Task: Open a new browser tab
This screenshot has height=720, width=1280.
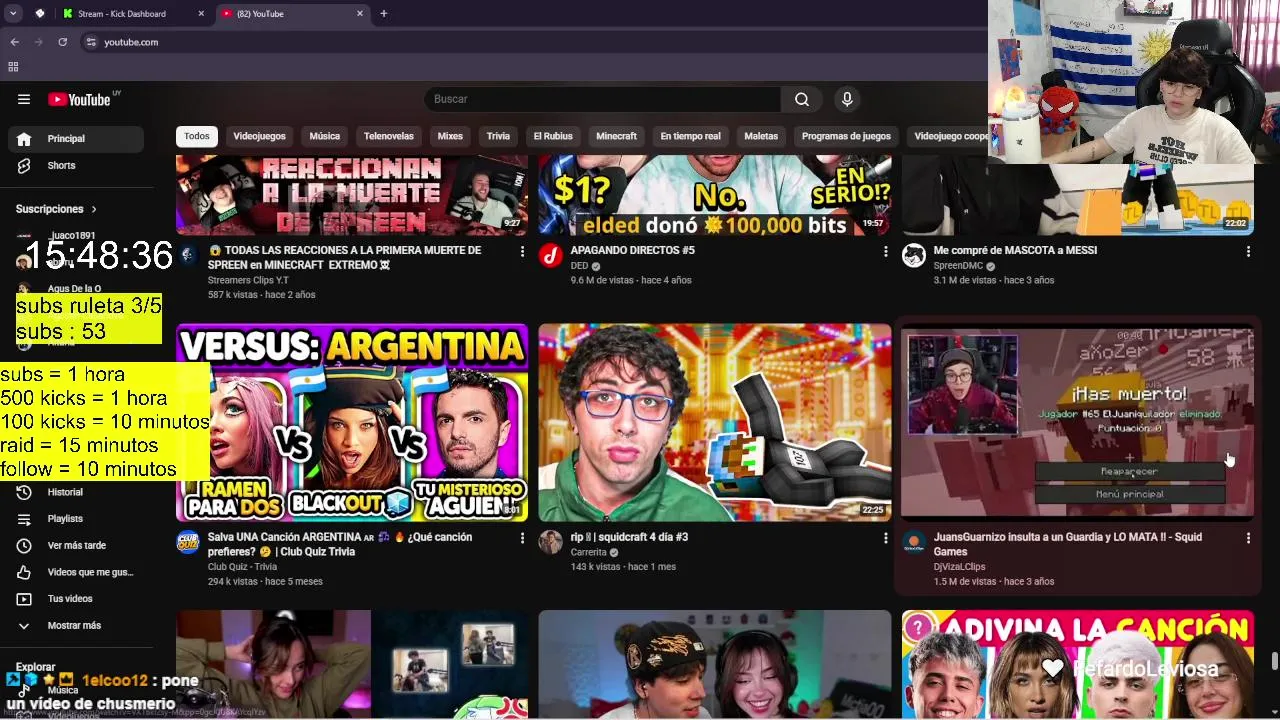Action: pos(383,14)
